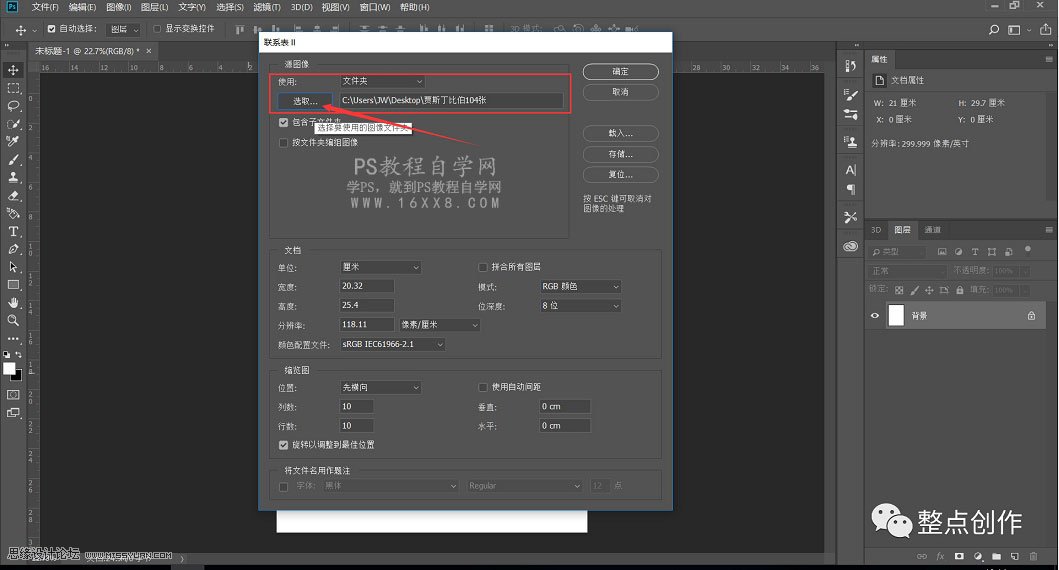Click the 确定 button
This screenshot has width=1059, height=570.
point(621,72)
